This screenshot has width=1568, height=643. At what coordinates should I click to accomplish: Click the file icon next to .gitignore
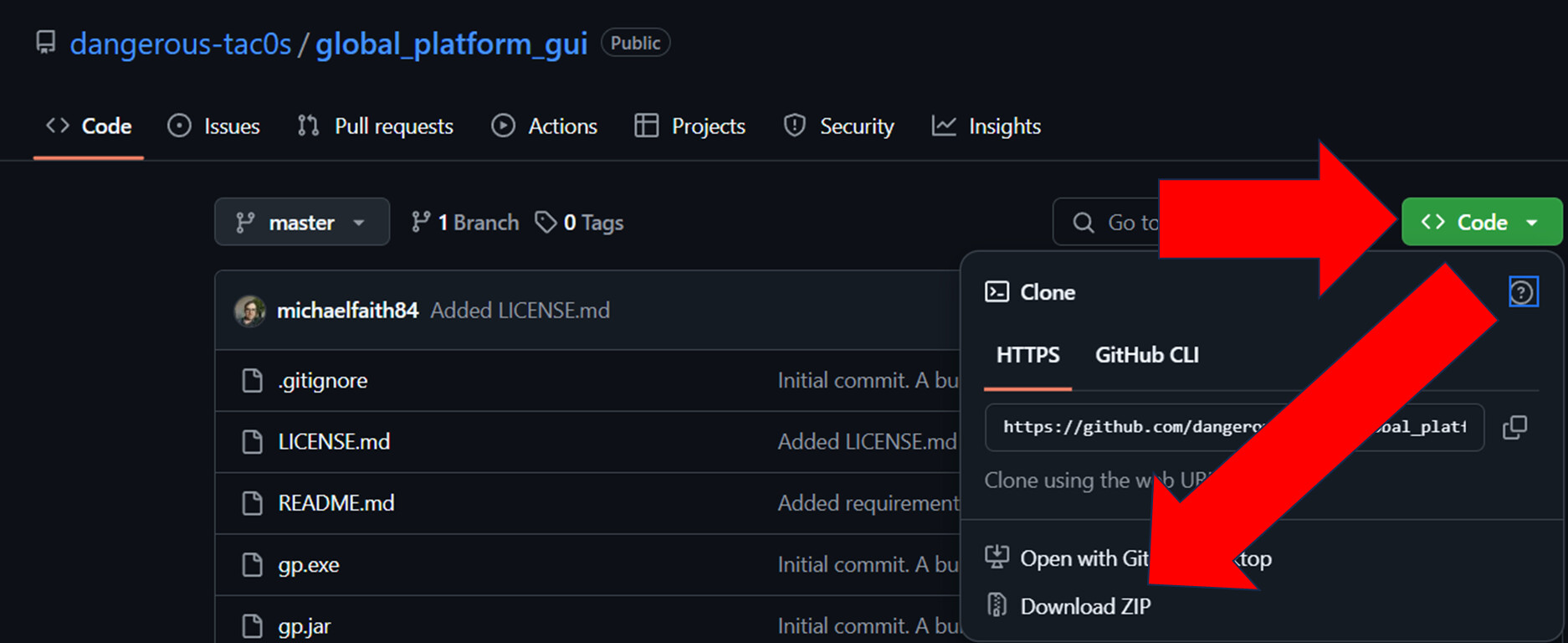(x=252, y=380)
